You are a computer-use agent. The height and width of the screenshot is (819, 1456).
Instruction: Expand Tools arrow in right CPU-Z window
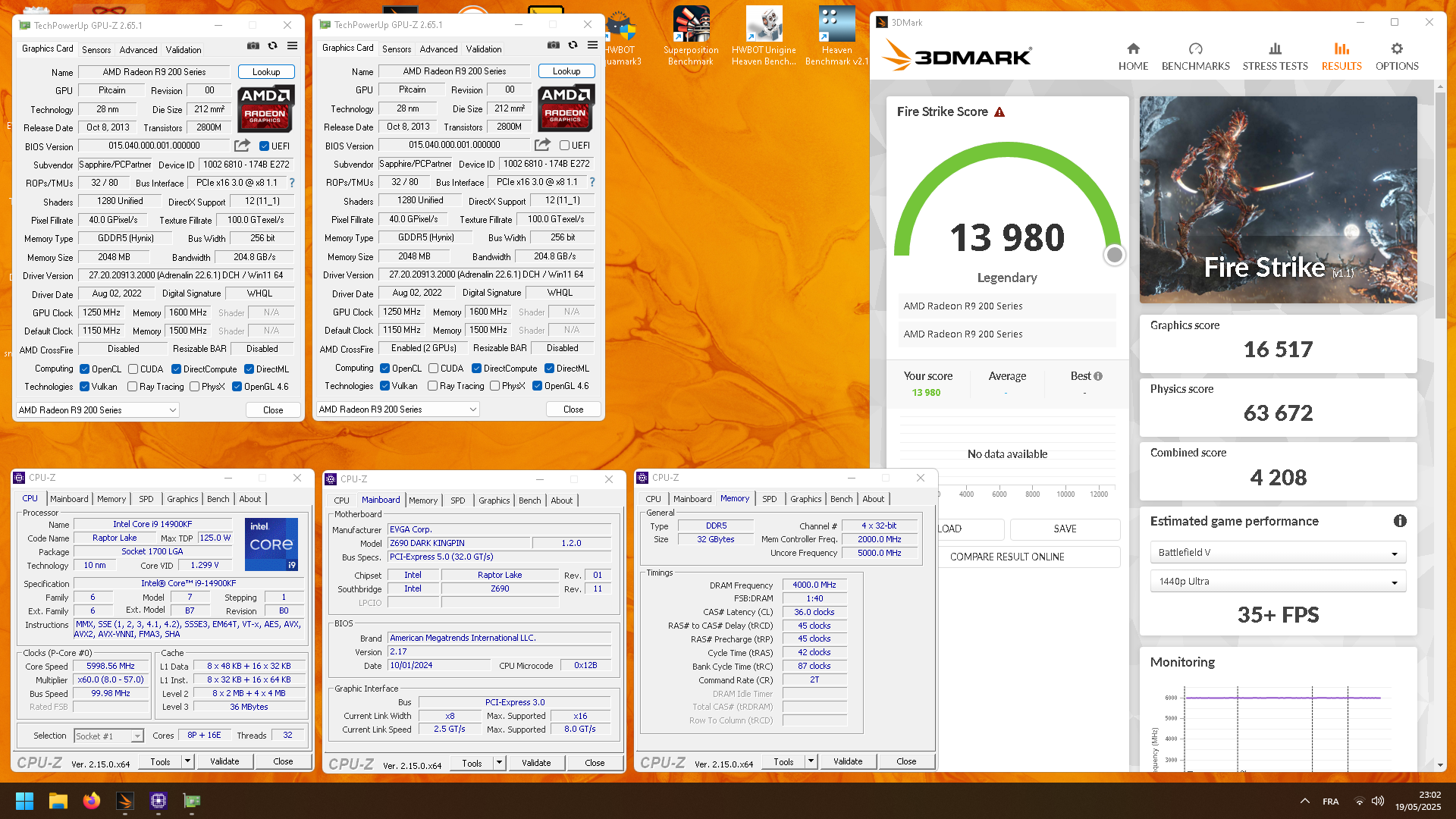click(811, 761)
